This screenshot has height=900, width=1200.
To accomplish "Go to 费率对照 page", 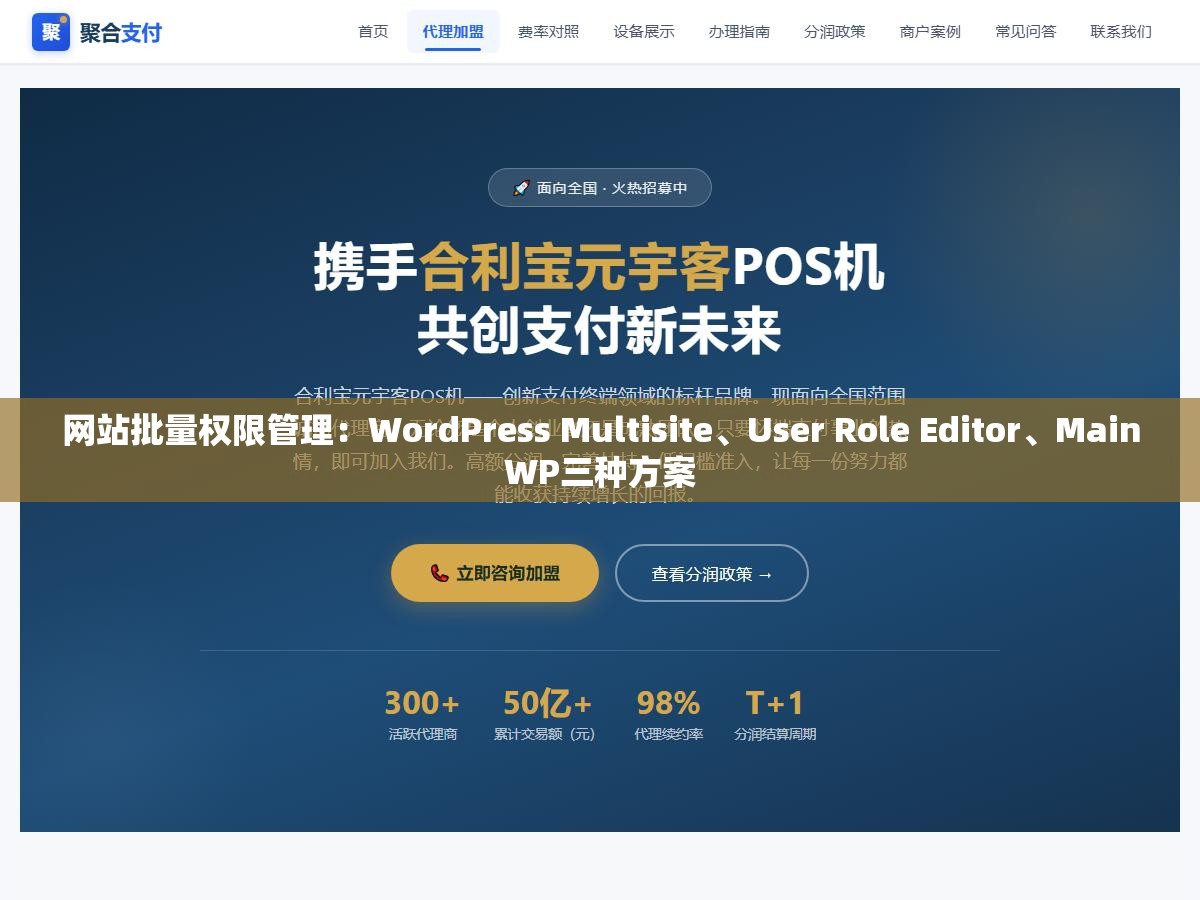I will (x=548, y=32).
